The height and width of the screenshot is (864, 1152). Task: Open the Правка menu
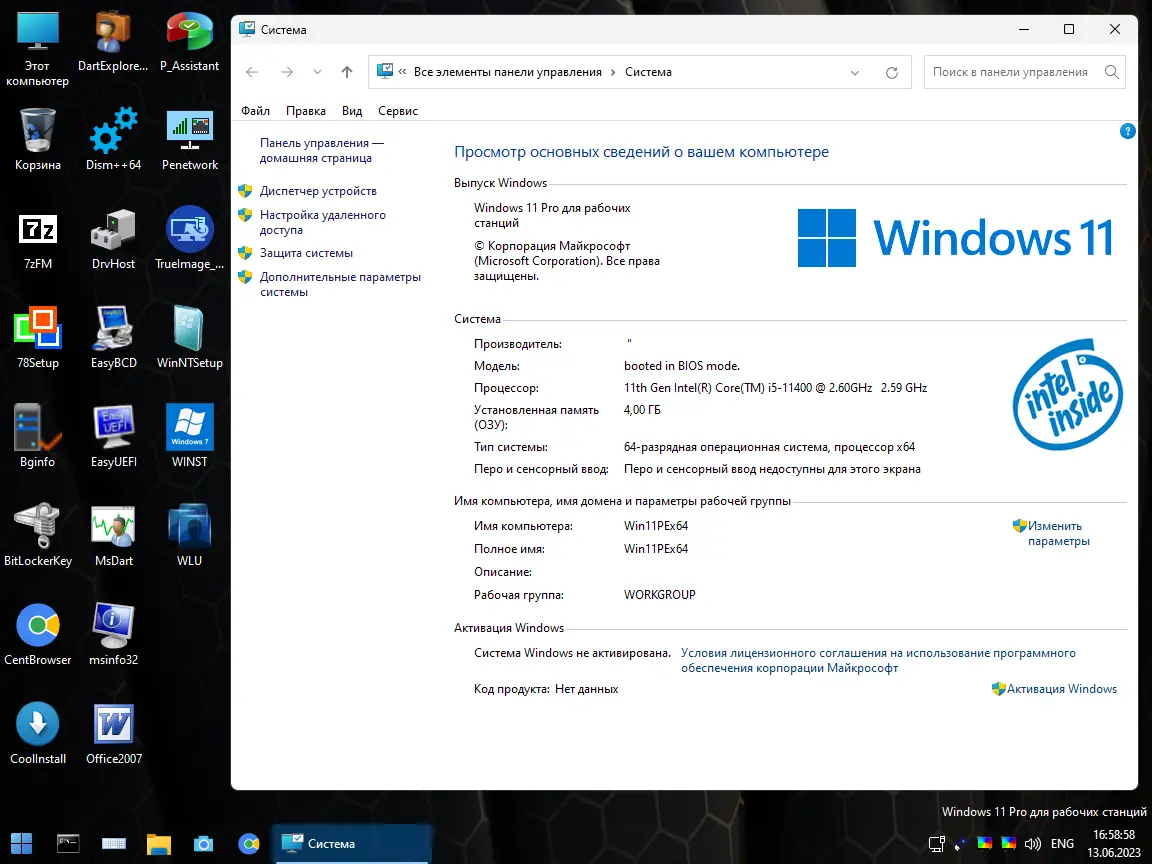tap(306, 111)
